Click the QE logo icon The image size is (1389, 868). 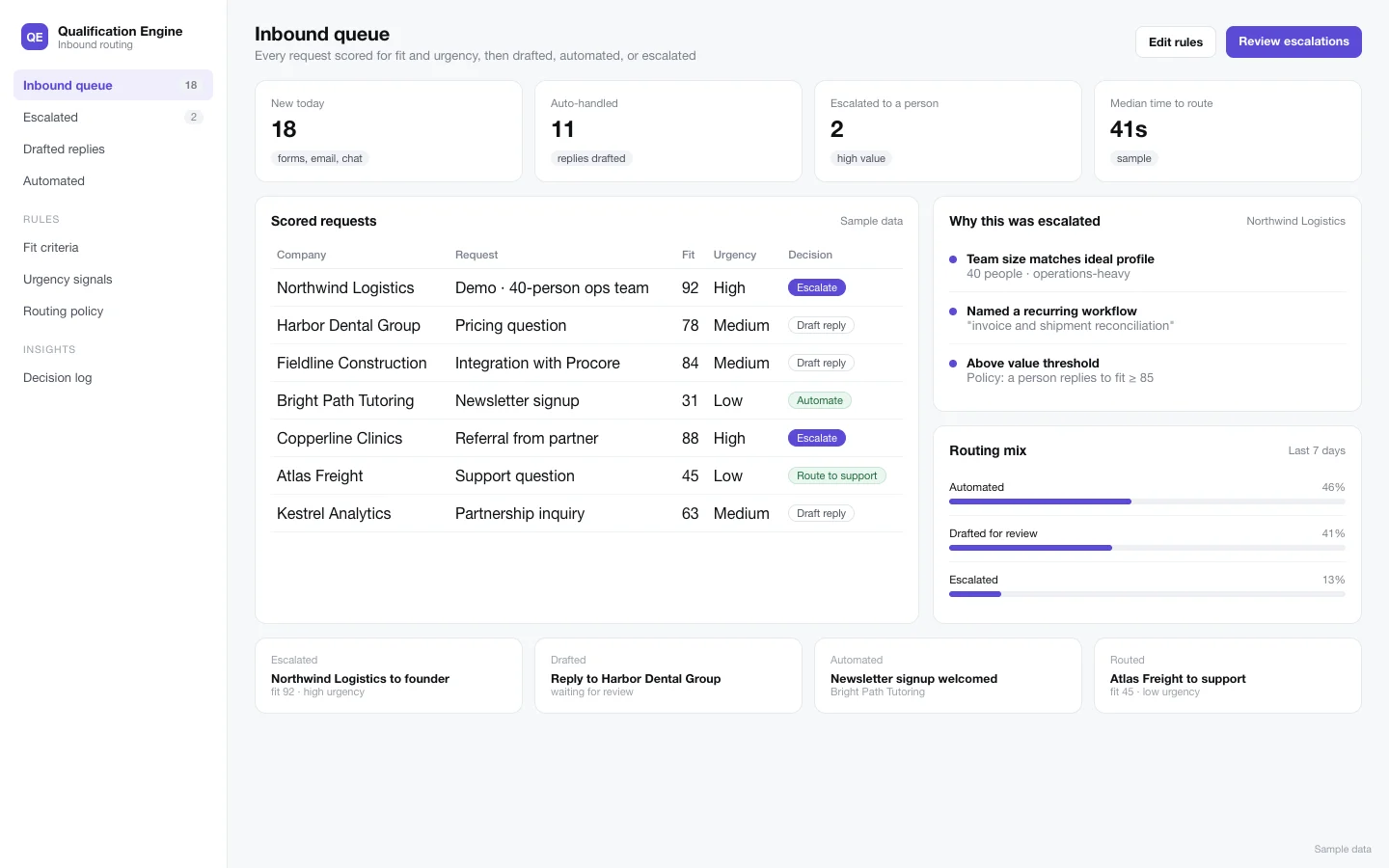point(35,37)
